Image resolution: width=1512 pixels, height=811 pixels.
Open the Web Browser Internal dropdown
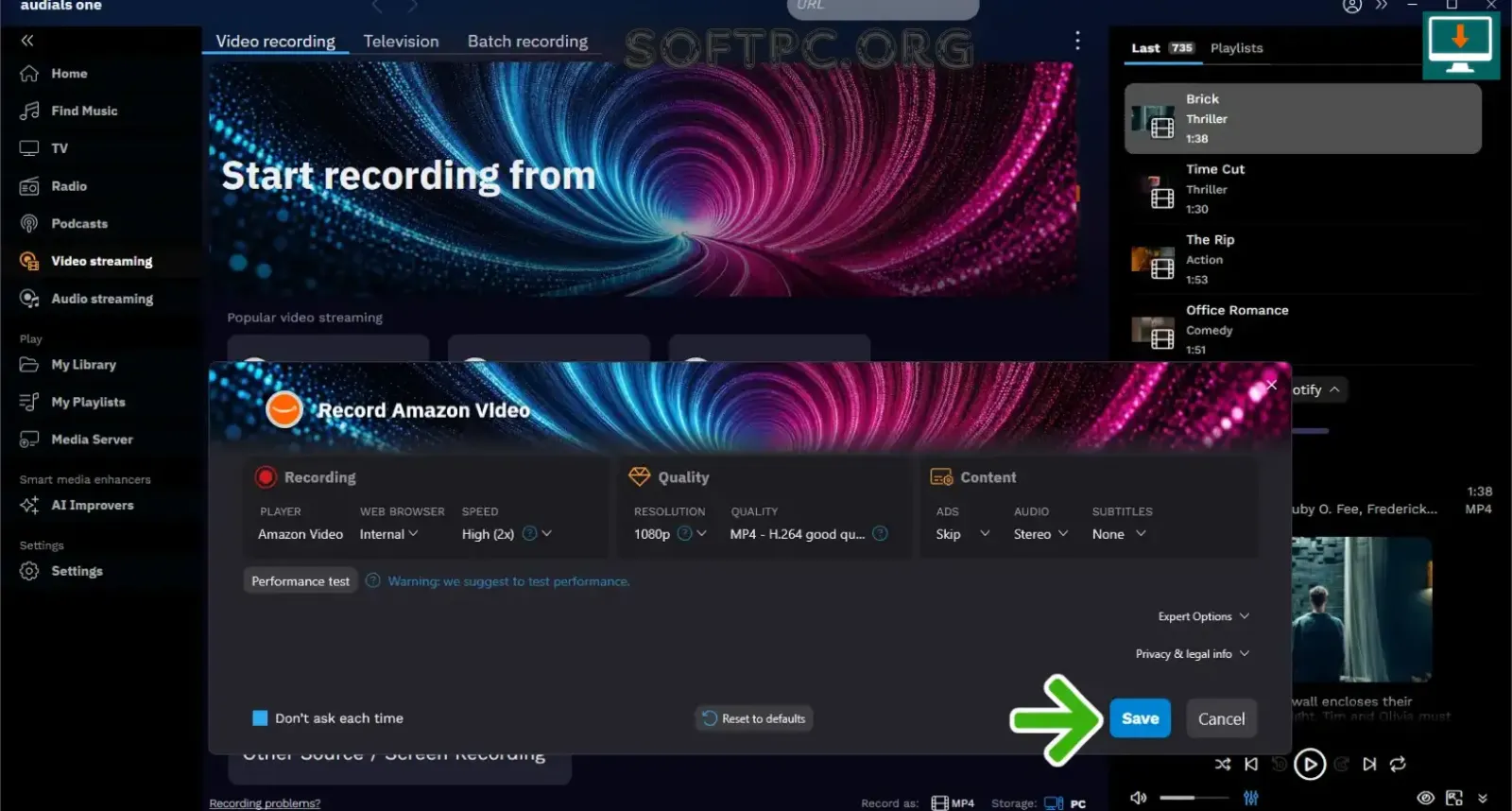tap(388, 534)
